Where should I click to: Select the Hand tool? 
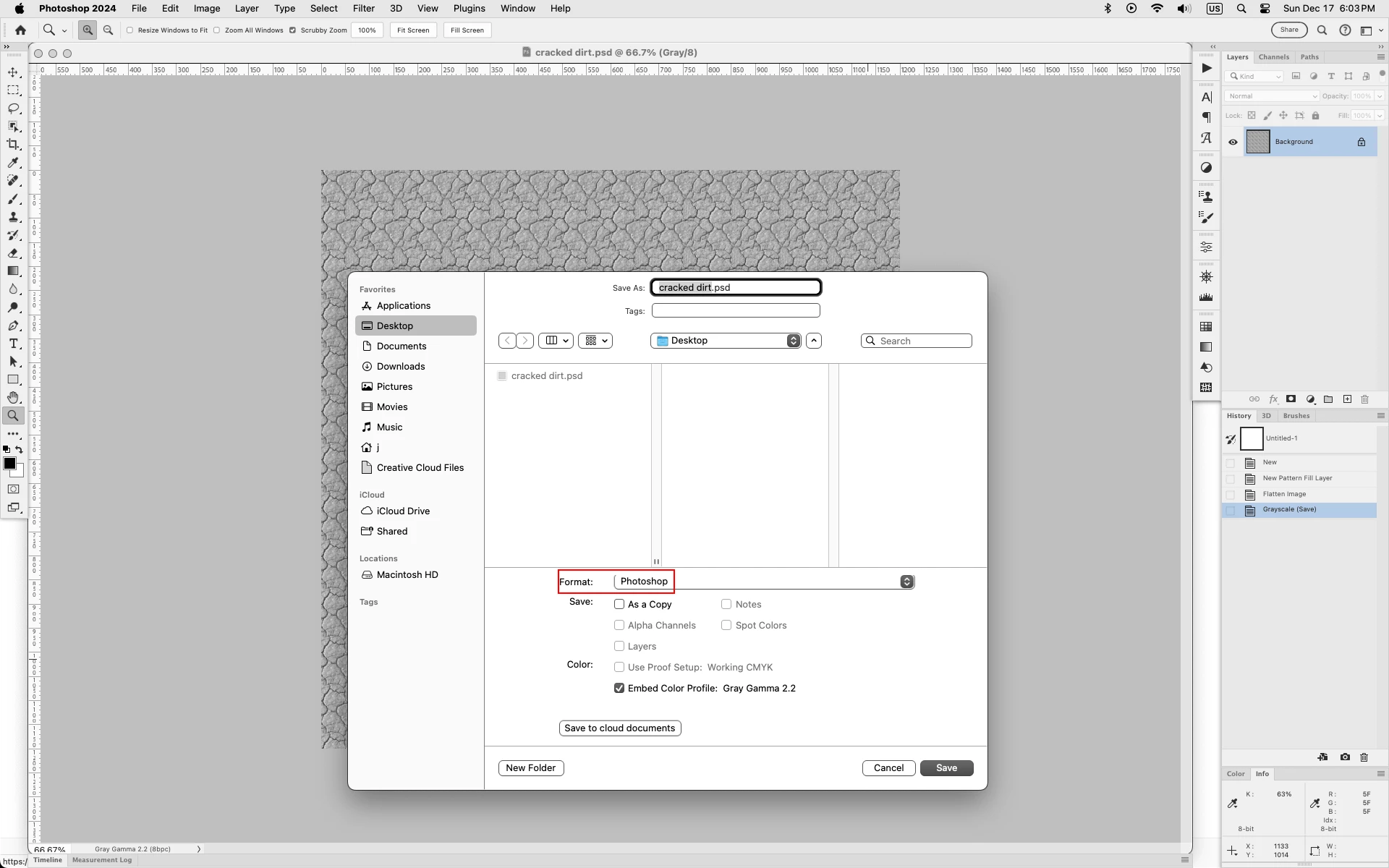tap(13, 398)
